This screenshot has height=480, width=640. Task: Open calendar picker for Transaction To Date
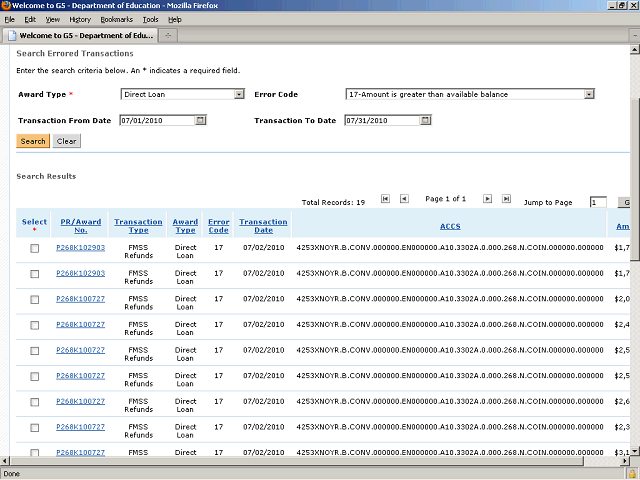coord(426,120)
